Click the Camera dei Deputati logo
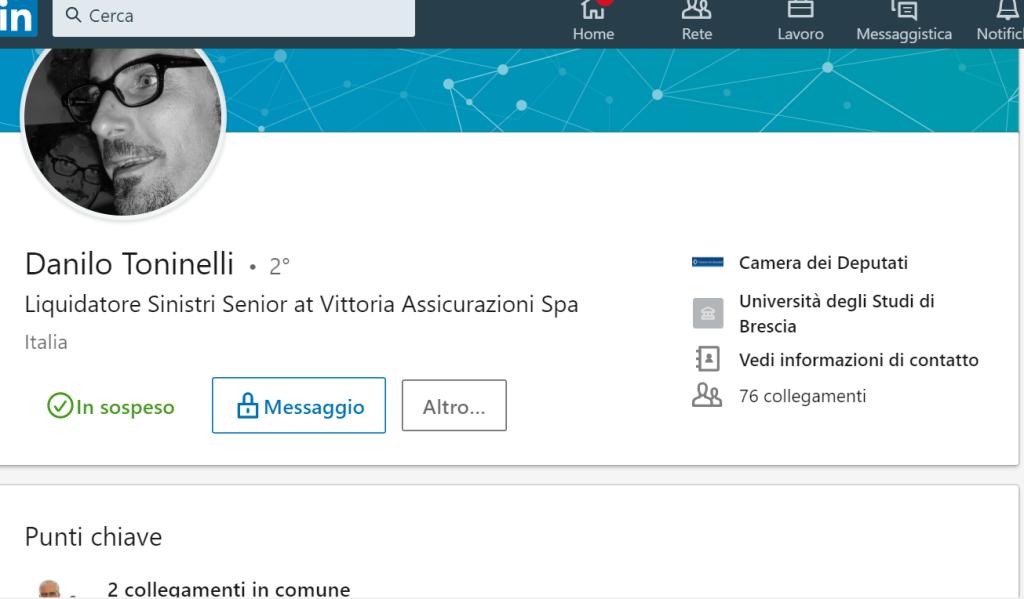This screenshot has width=1024, height=599. point(707,262)
